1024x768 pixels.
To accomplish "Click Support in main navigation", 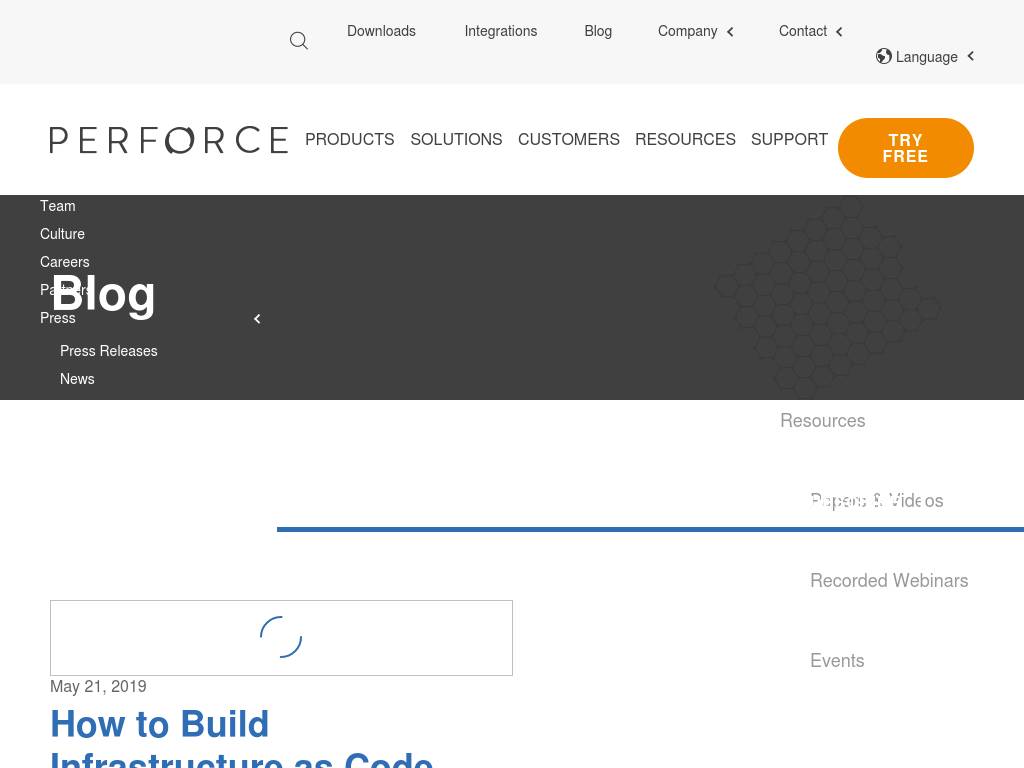I will [789, 139].
